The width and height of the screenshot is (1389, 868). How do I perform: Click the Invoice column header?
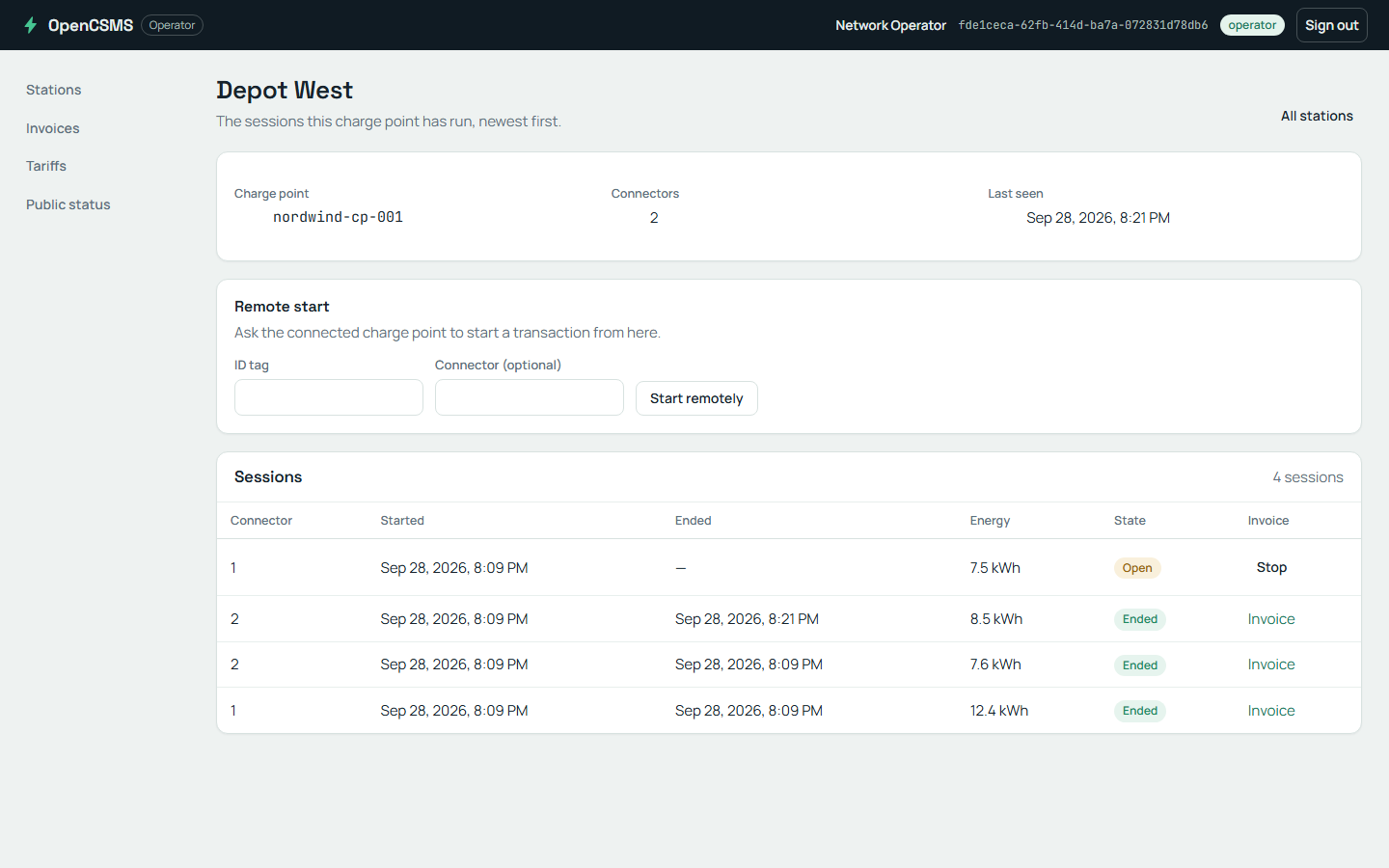click(1268, 521)
